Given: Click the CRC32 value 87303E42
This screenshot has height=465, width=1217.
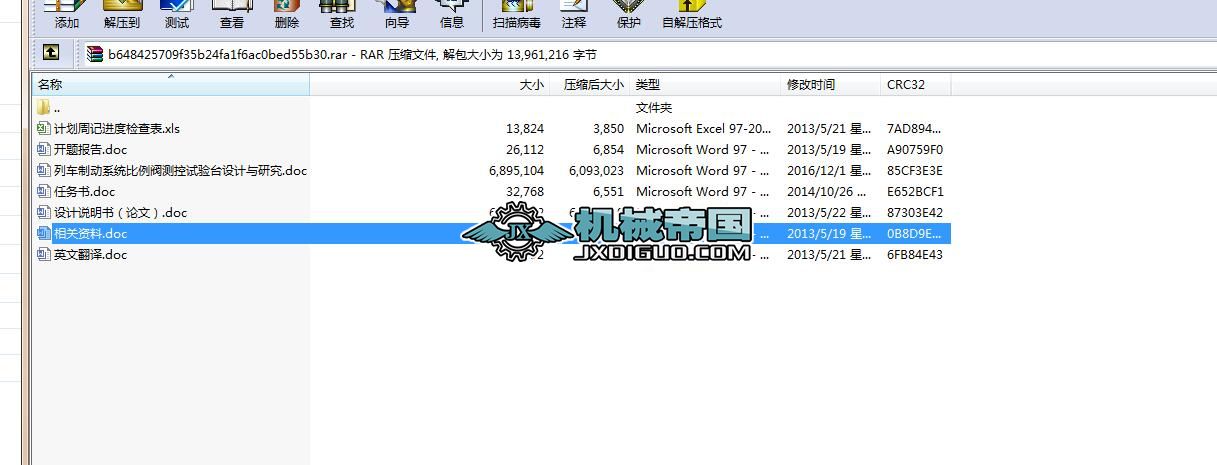Looking at the screenshot, I should pos(915,212).
